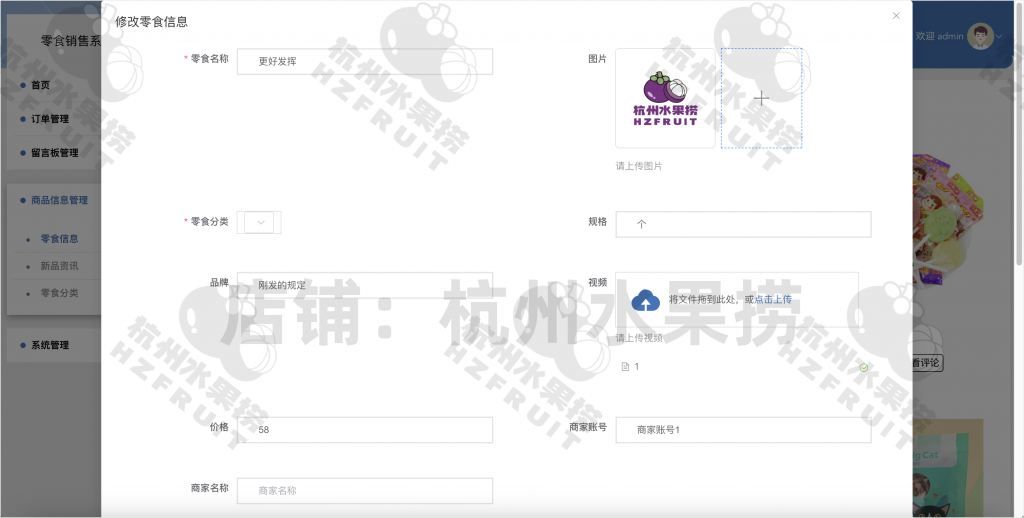Viewport: 1024px width, 518px height.
Task: Open 订单管理 in sidebar
Action: 50,119
